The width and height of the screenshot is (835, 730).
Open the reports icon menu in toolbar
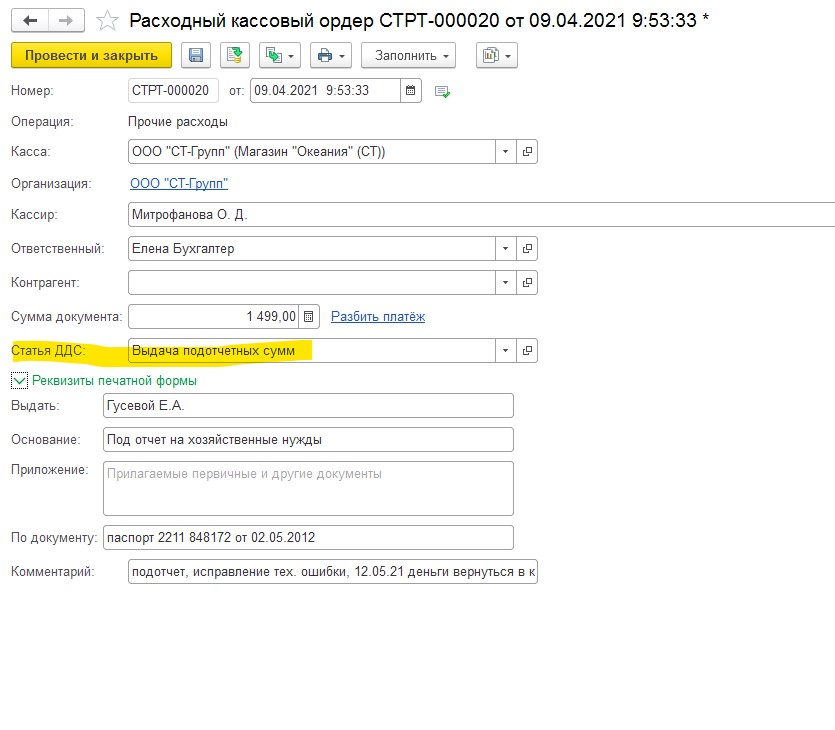point(496,56)
